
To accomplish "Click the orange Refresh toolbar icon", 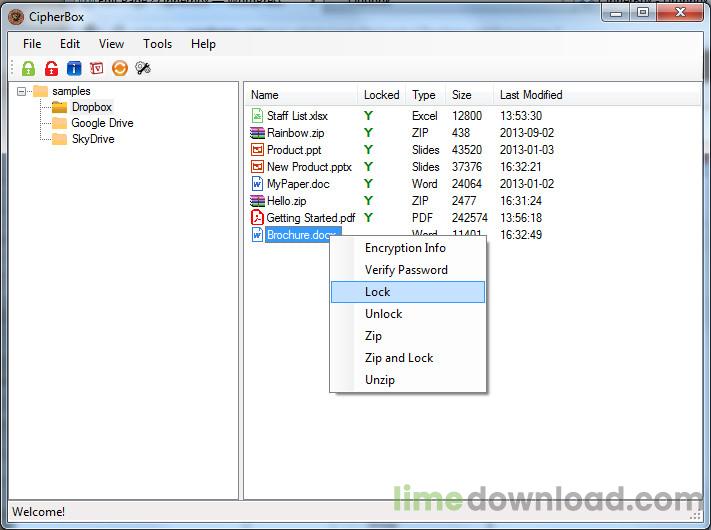I will tap(120, 68).
